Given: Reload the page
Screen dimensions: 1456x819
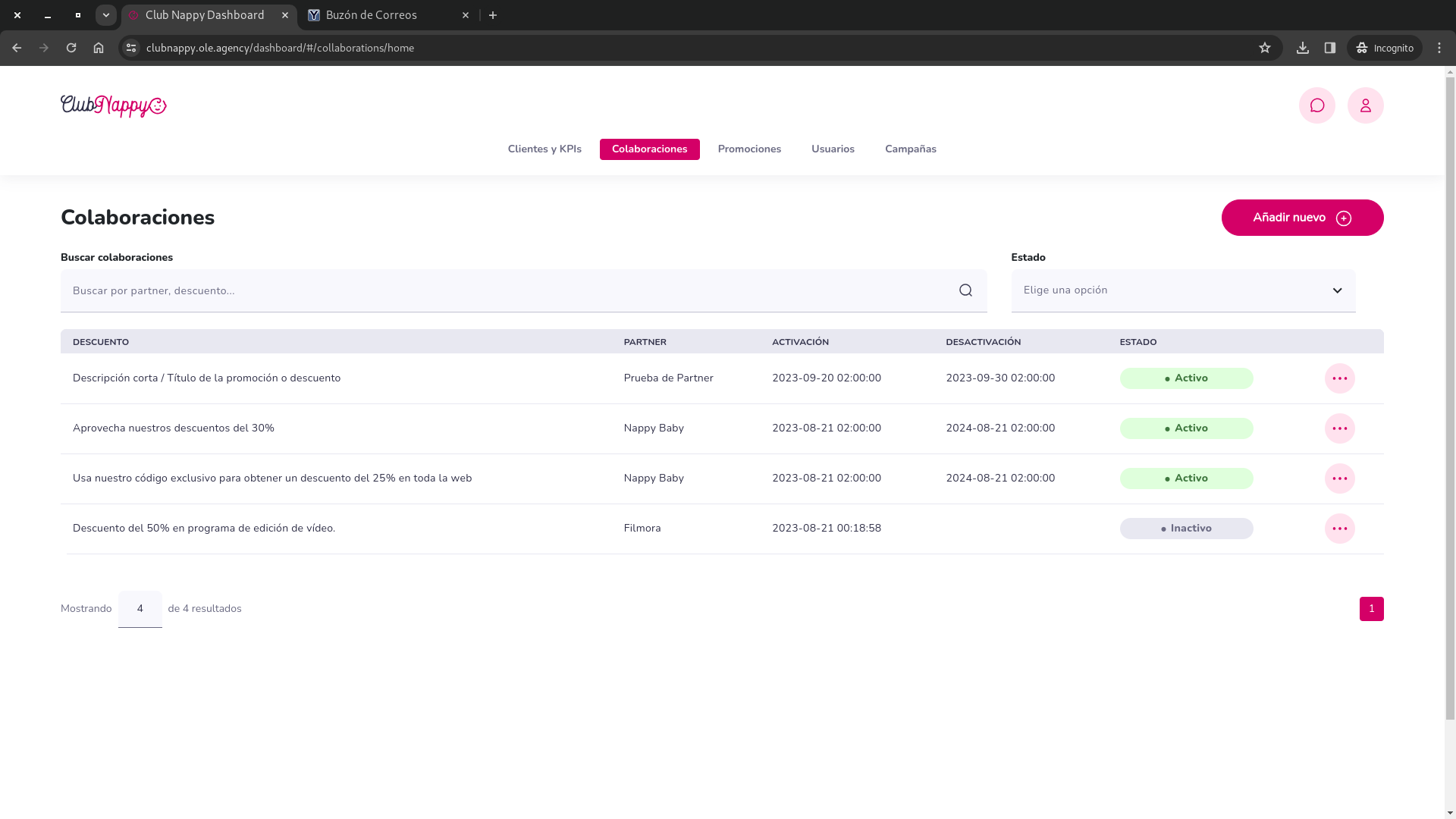Looking at the screenshot, I should point(71,48).
